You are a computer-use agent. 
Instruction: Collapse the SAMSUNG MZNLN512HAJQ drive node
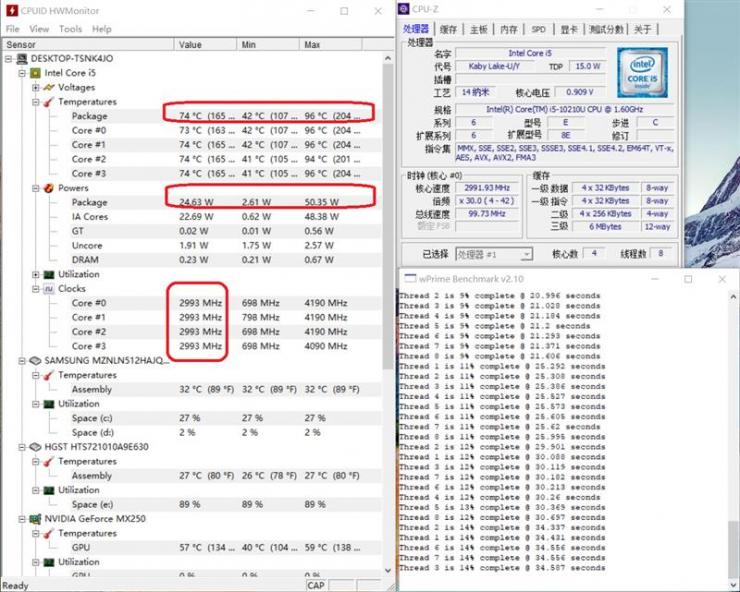22,361
